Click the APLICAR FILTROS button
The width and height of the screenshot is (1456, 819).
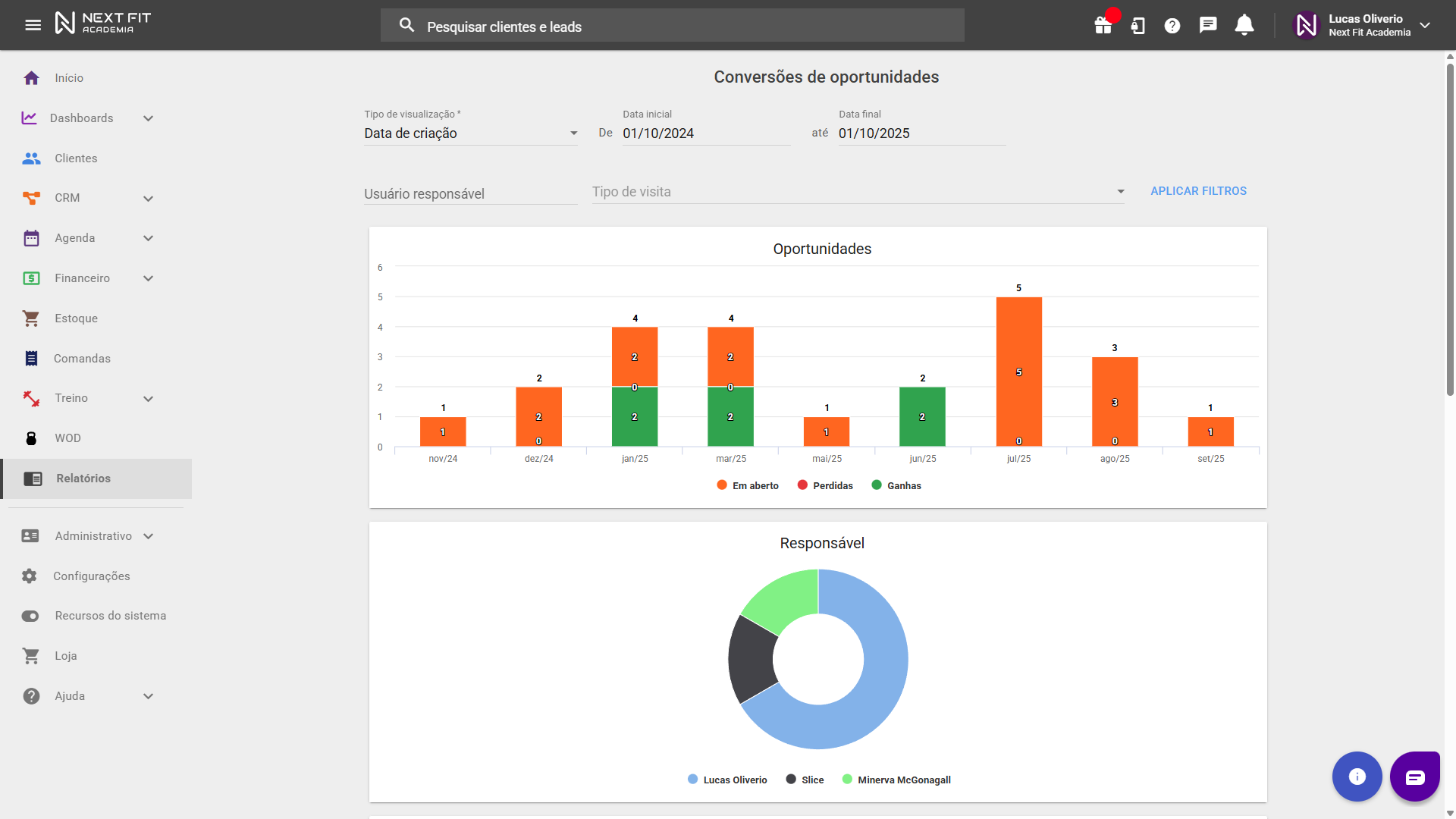[1198, 191]
